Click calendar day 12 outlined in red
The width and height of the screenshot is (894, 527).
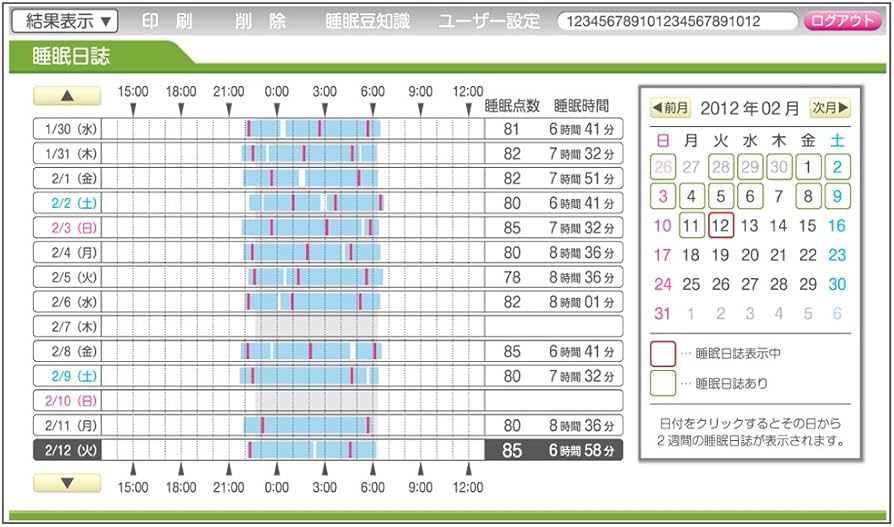[721, 225]
